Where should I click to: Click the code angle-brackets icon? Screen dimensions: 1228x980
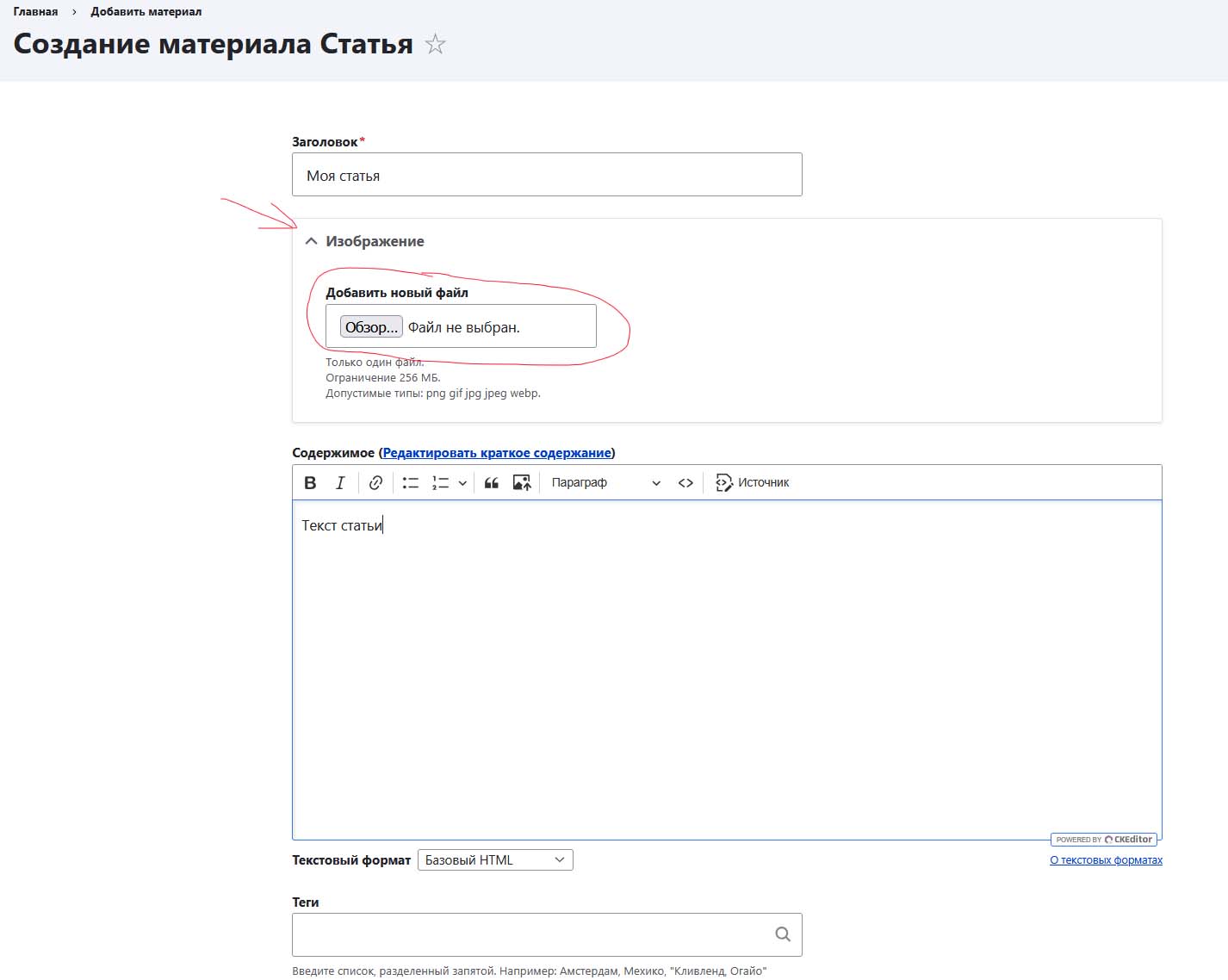tap(685, 483)
